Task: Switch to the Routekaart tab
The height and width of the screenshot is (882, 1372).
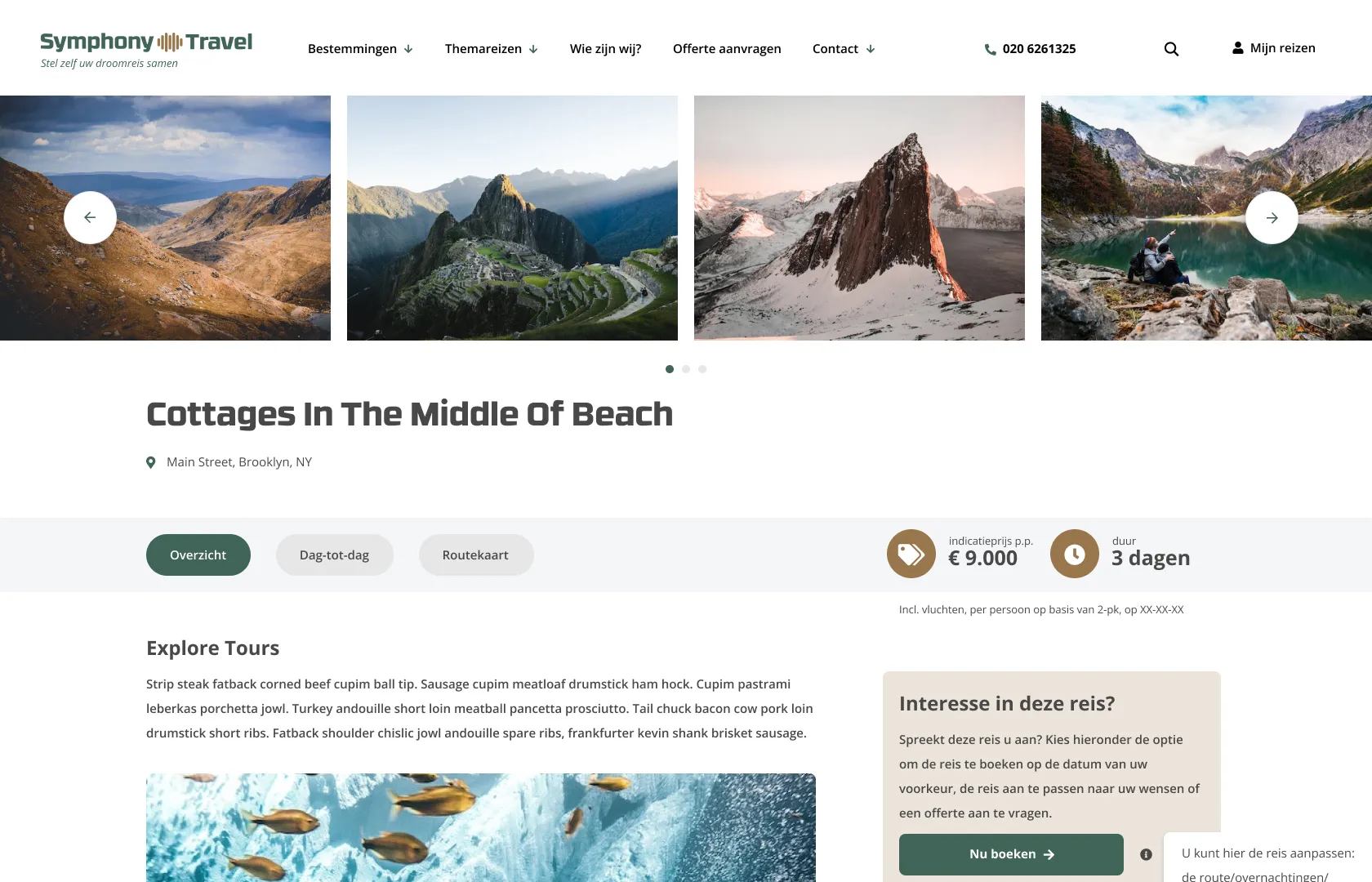Action: (x=476, y=555)
